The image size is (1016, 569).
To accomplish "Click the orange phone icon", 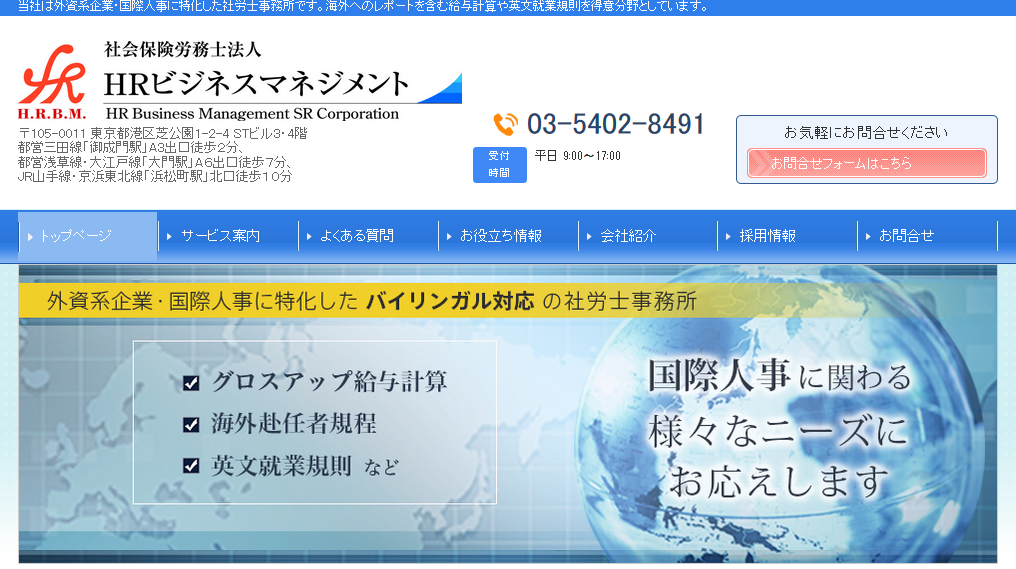I will pos(505,124).
